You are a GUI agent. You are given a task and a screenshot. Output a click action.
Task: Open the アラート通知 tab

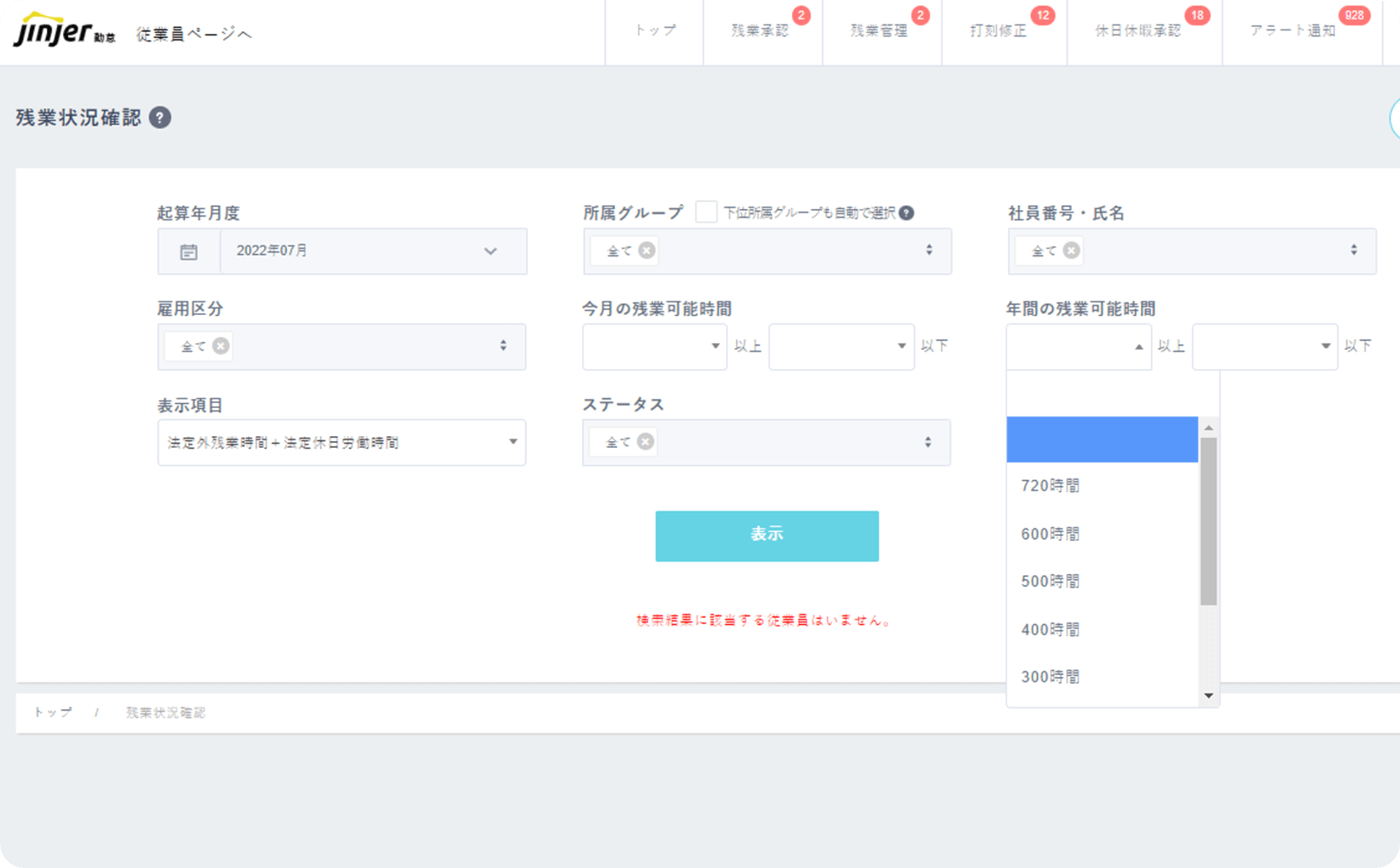point(1293,31)
